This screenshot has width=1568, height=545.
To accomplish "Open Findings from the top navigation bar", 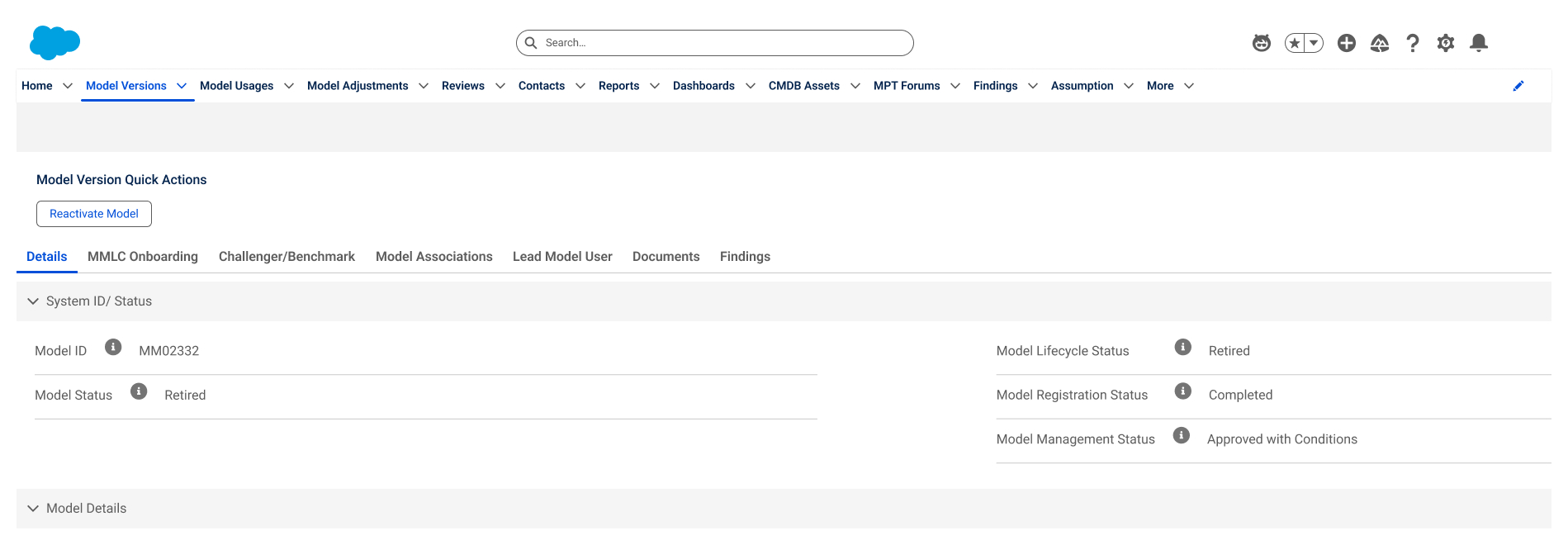I will [x=995, y=86].
